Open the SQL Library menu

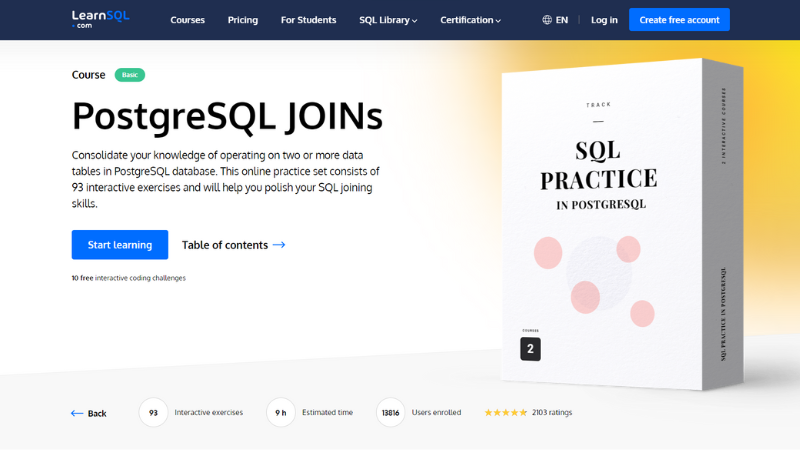coord(388,20)
